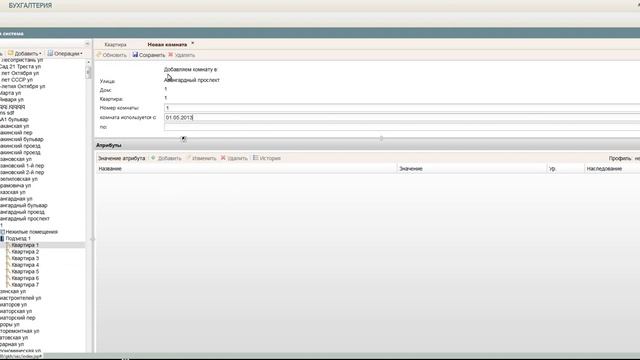Image resolution: width=640 pixels, height=360 pixels.
Task: Click the 'лет Октября ул' street row
Action: coord(19,73)
